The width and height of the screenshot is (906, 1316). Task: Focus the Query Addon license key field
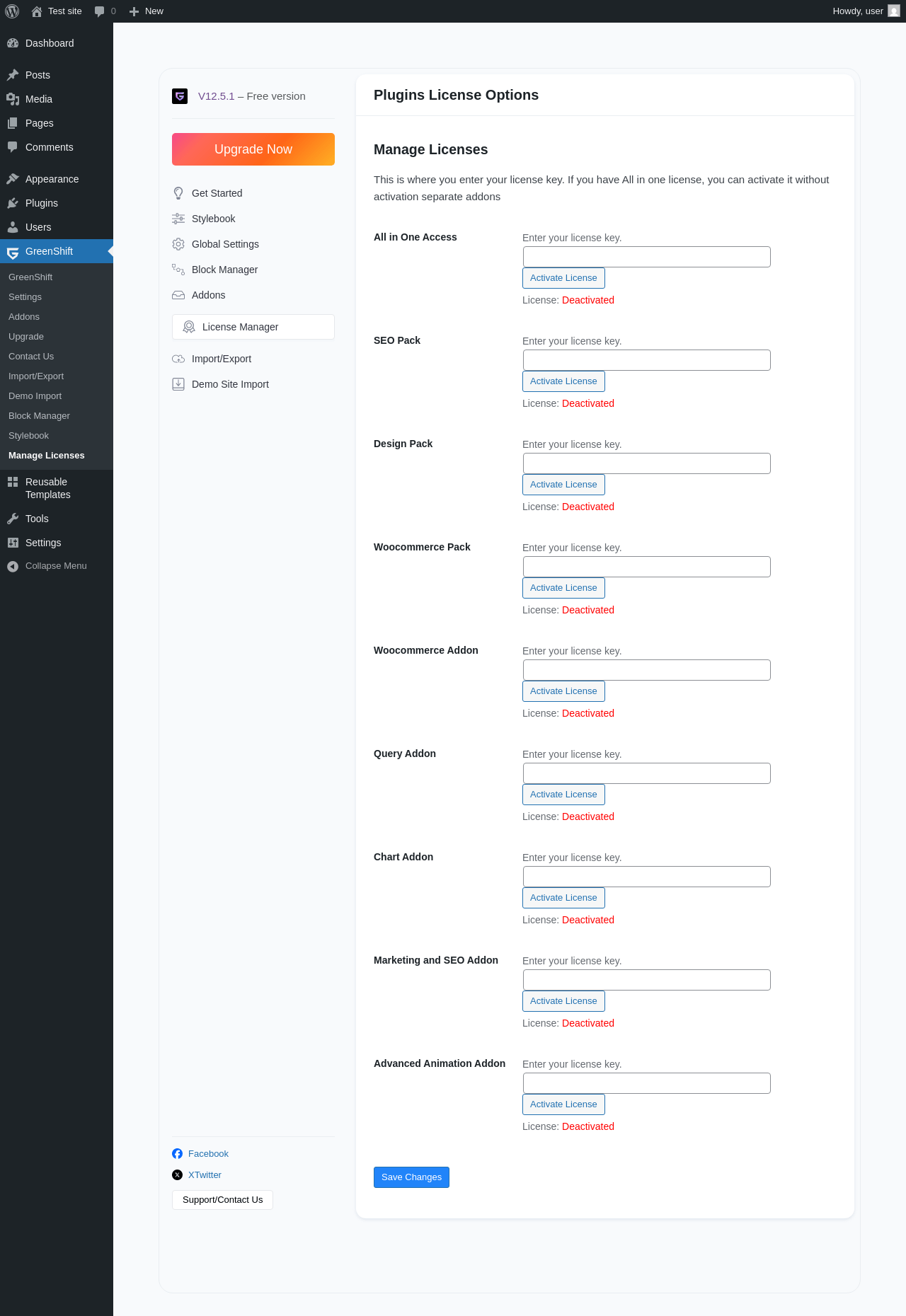click(647, 773)
